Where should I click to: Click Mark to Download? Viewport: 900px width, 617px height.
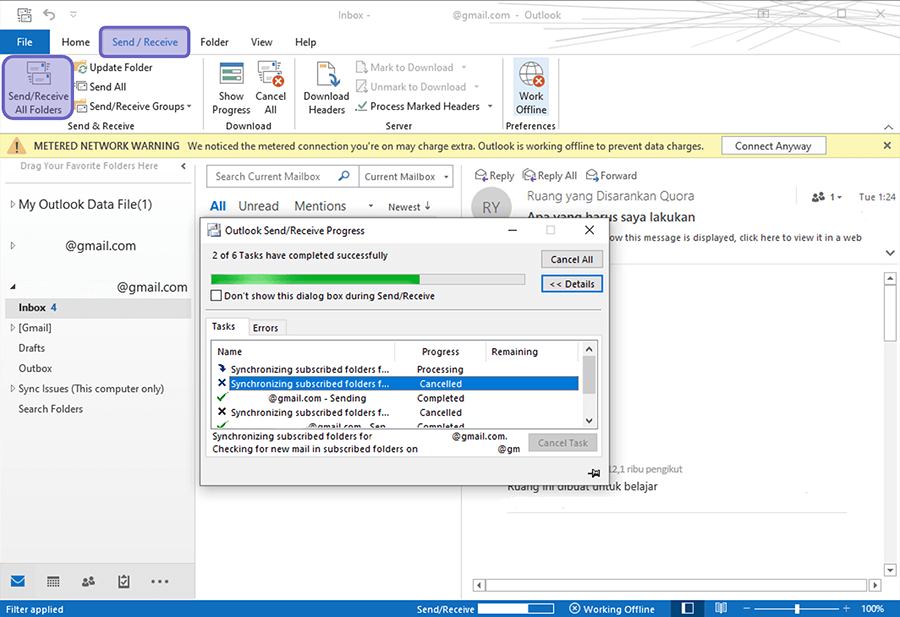click(x=411, y=67)
